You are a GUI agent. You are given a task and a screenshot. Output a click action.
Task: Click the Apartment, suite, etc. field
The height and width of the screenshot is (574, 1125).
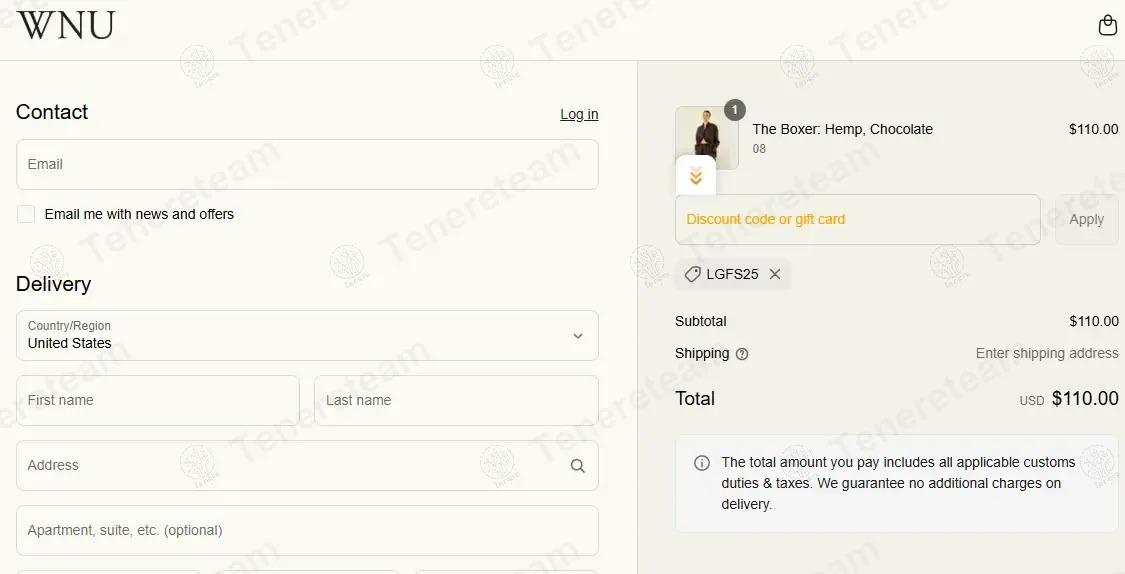307,530
